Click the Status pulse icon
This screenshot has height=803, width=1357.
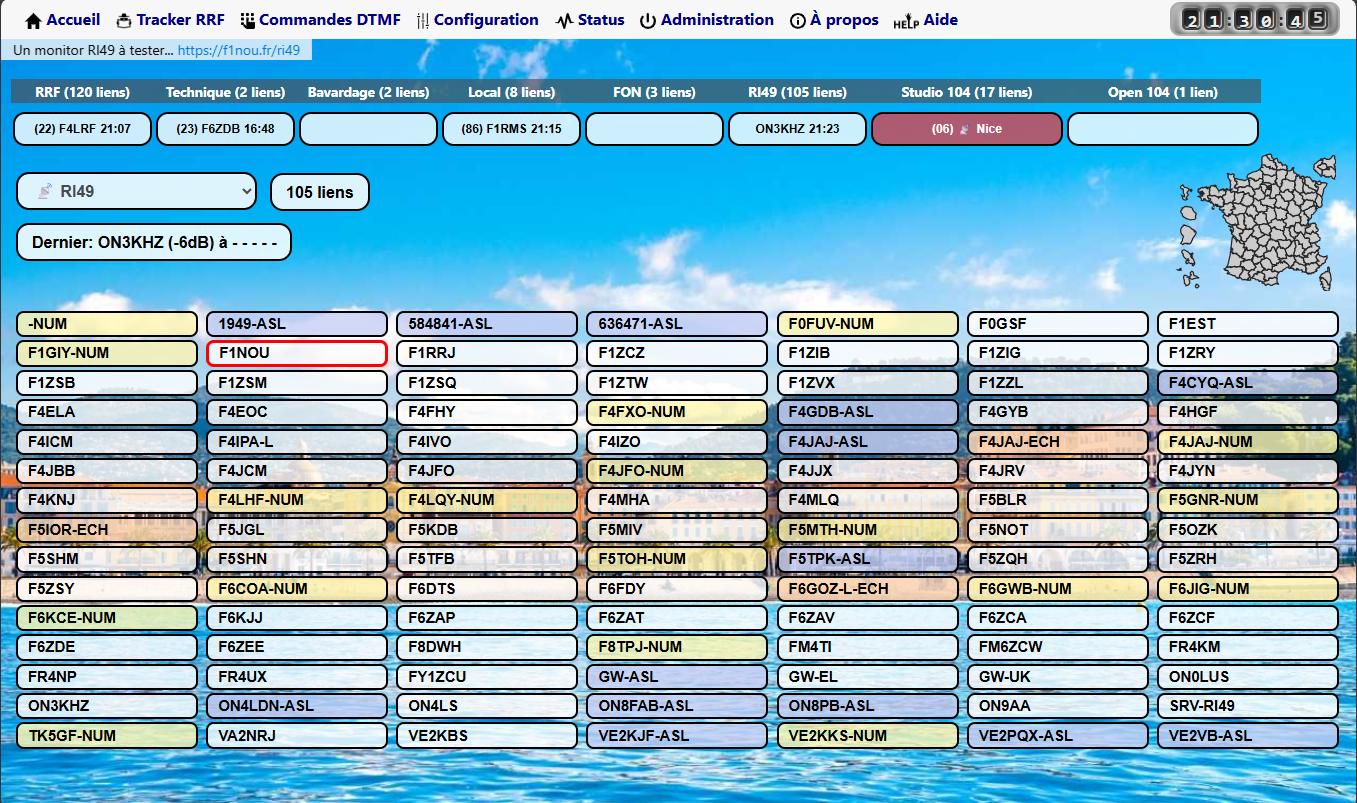[565, 21]
